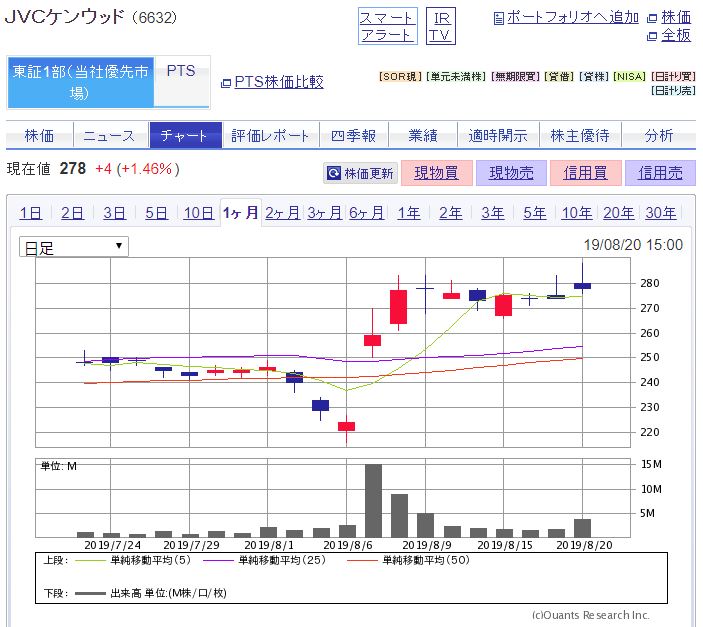
Task: Select the チャート tab
Action: click(x=186, y=135)
